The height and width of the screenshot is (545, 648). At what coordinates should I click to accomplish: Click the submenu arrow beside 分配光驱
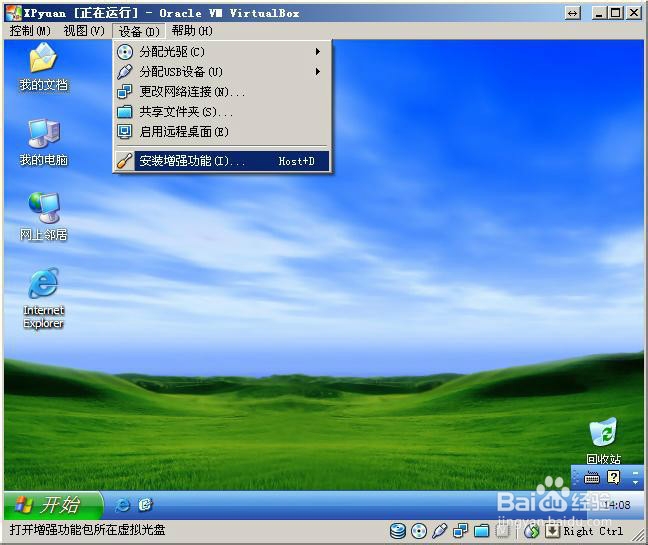tap(317, 52)
